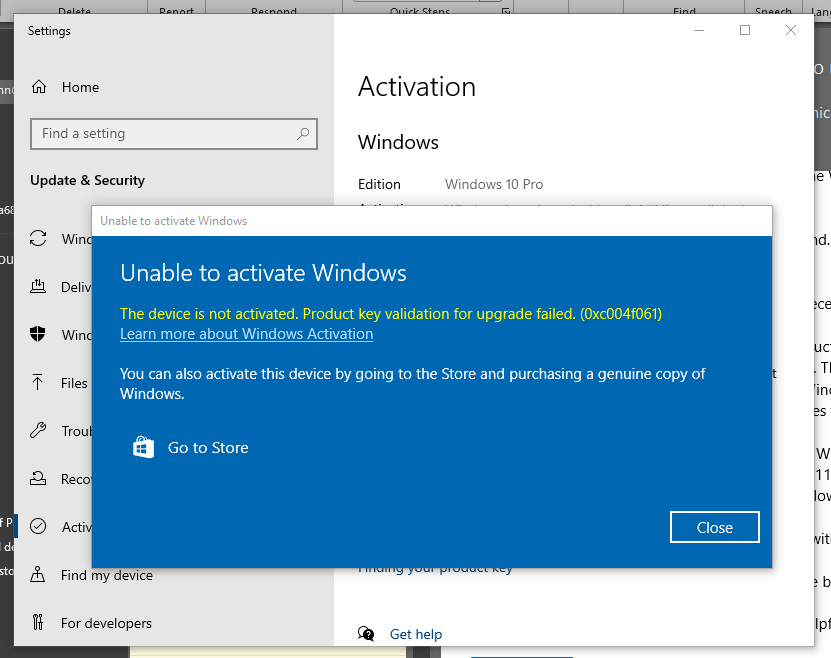Select Files backup upload arrow icon
Image resolution: width=831 pixels, height=658 pixels.
(38, 383)
